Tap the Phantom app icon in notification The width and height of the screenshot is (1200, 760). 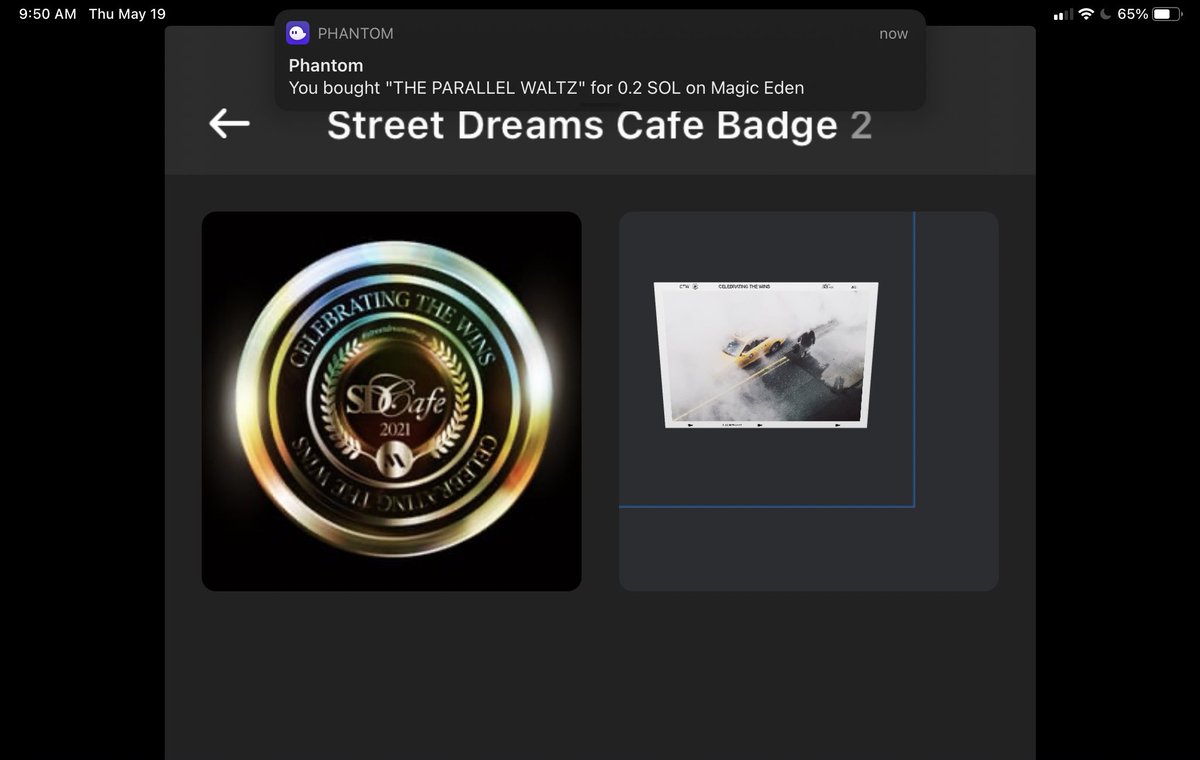click(x=297, y=33)
